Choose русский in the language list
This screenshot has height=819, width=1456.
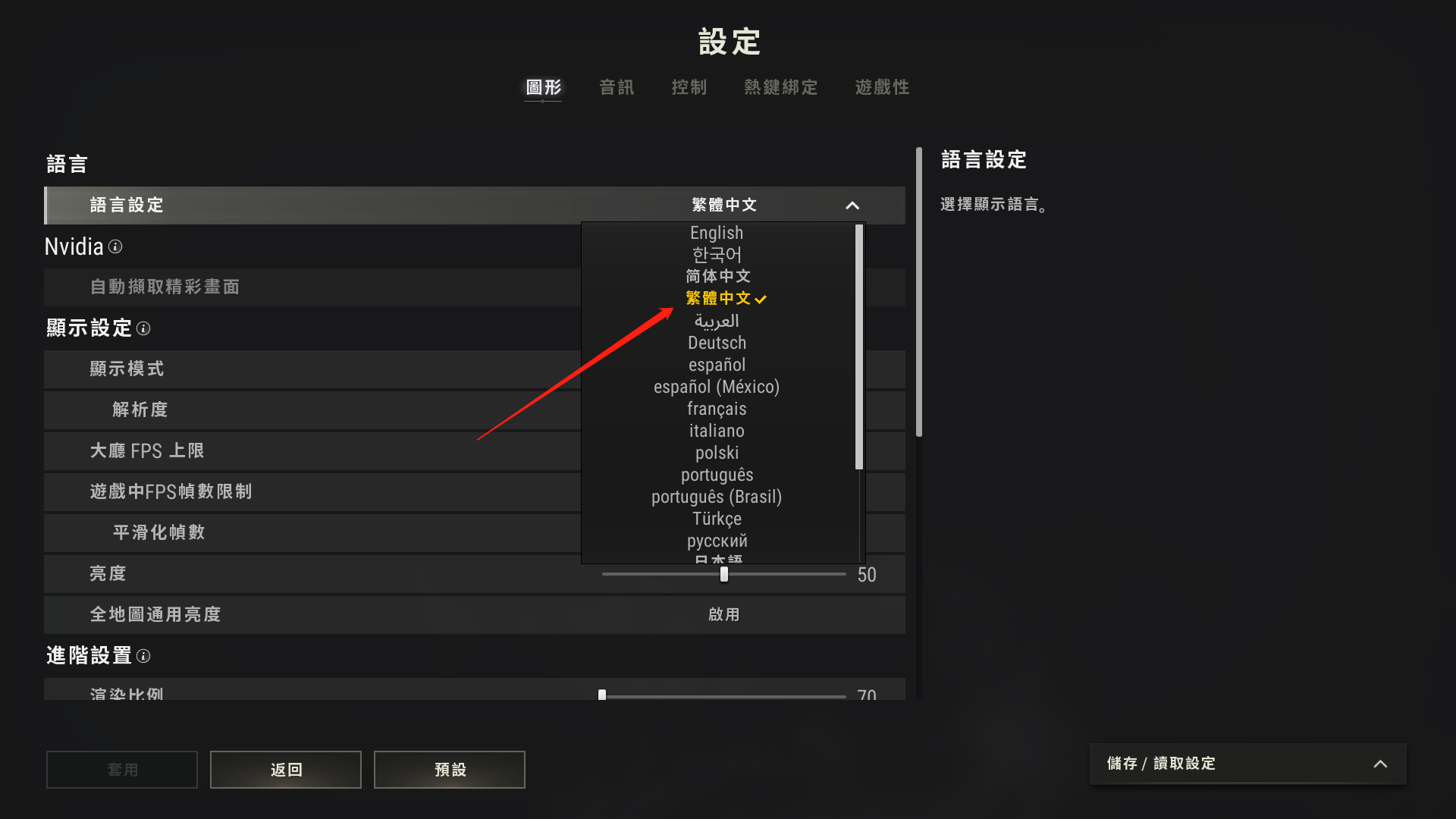tap(717, 541)
